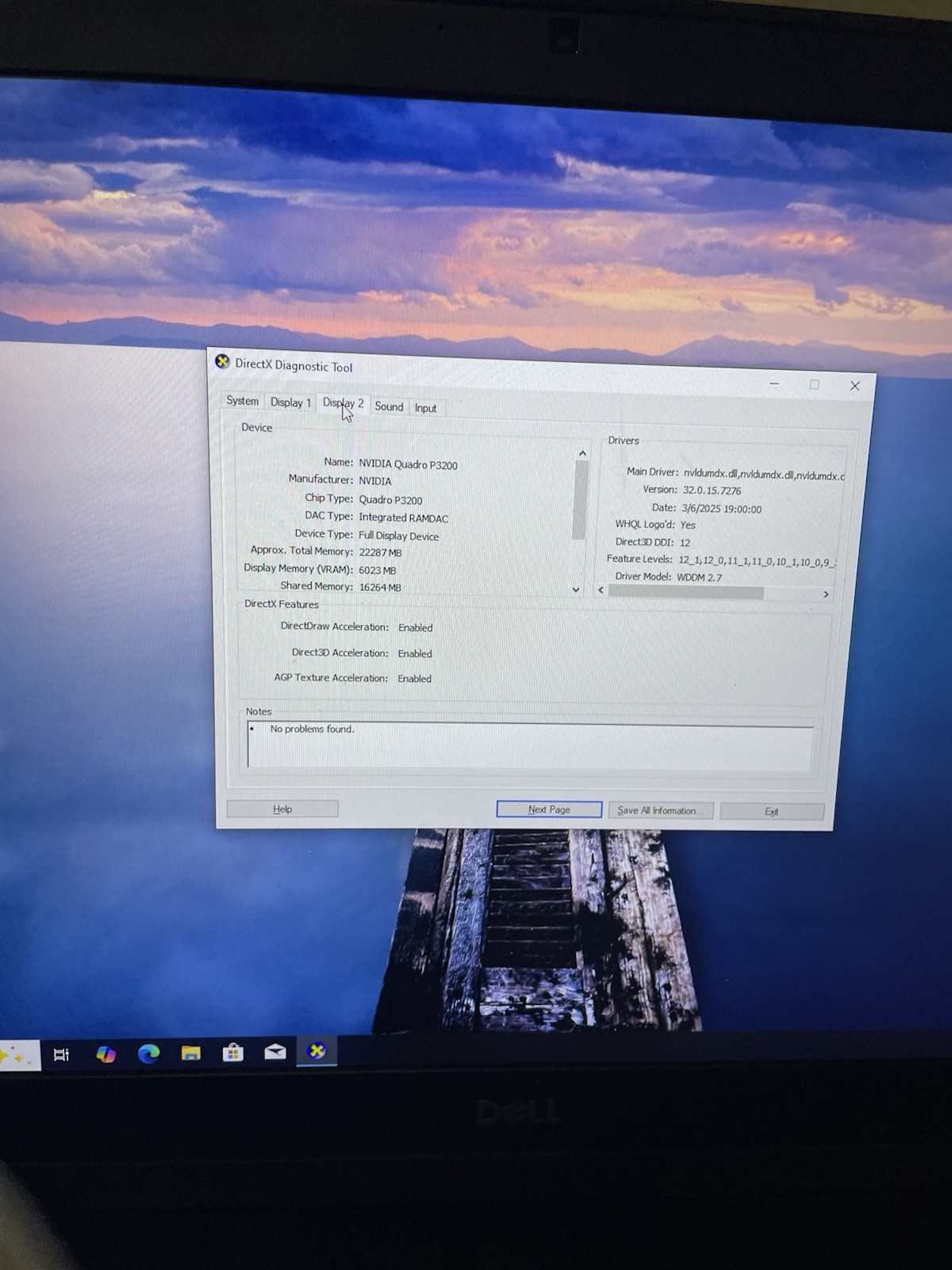This screenshot has width=952, height=1270.
Task: Select VRAM value '6023 MB'
Action: click(377, 570)
